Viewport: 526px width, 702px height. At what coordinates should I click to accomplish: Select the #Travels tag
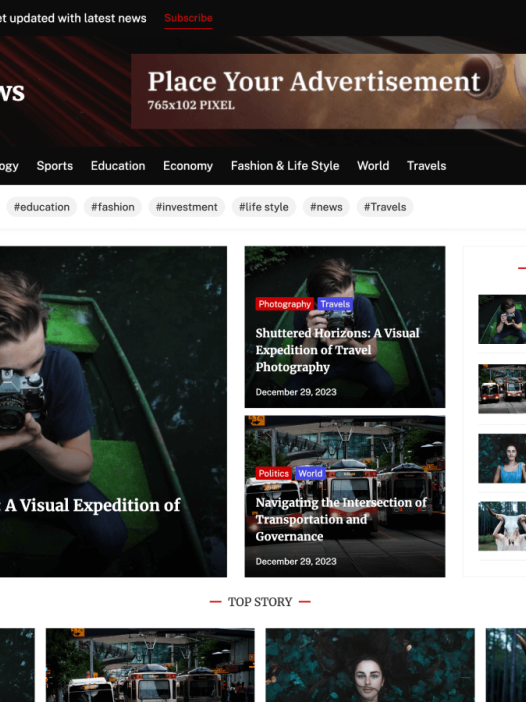tap(385, 207)
